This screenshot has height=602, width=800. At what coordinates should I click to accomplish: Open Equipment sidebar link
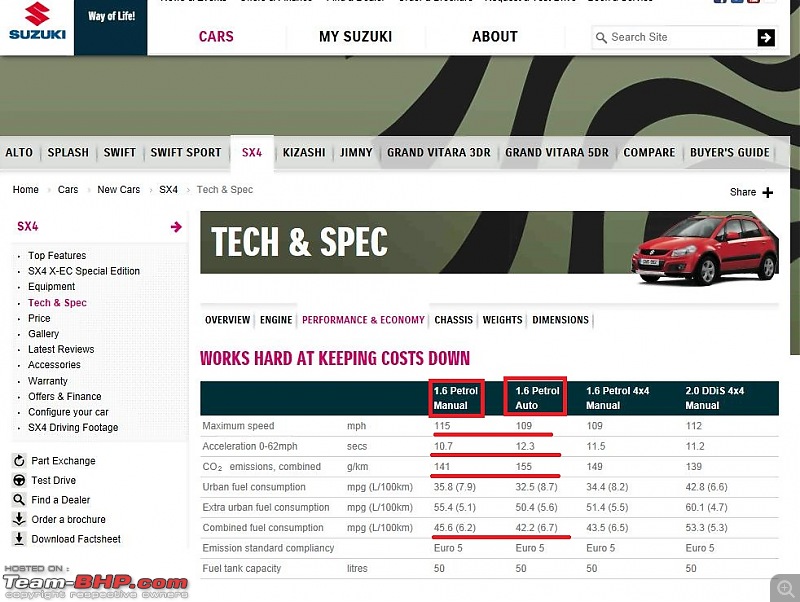click(52, 287)
